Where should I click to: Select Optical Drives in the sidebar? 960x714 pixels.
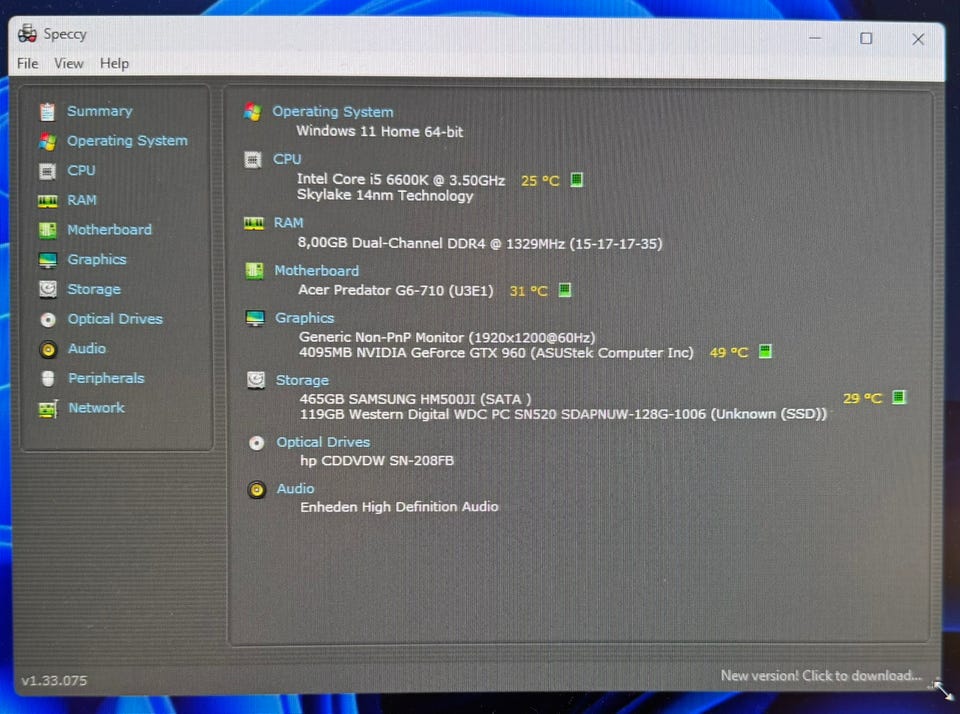click(x=115, y=319)
